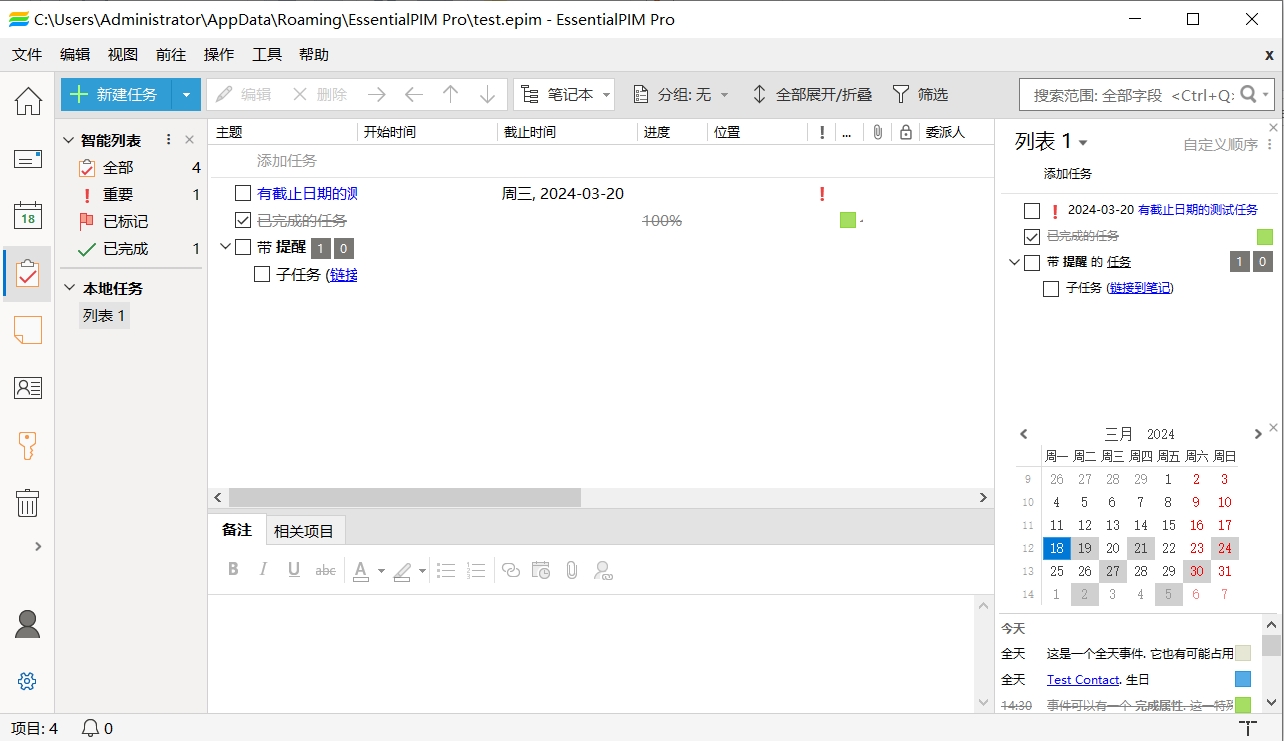
Task: Open settings gear in sidebar
Action: pyautogui.click(x=27, y=681)
